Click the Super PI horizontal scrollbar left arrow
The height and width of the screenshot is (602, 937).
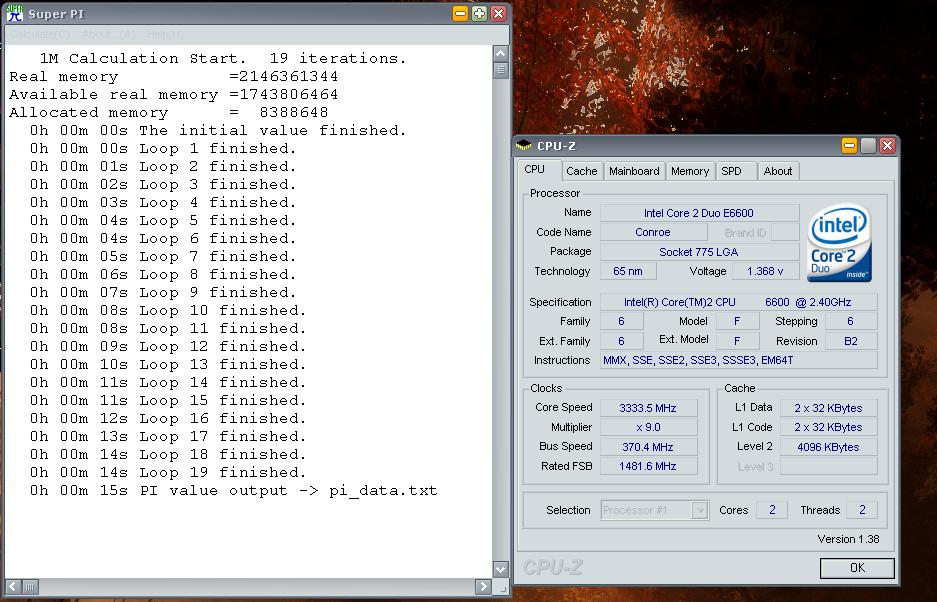coord(13,587)
